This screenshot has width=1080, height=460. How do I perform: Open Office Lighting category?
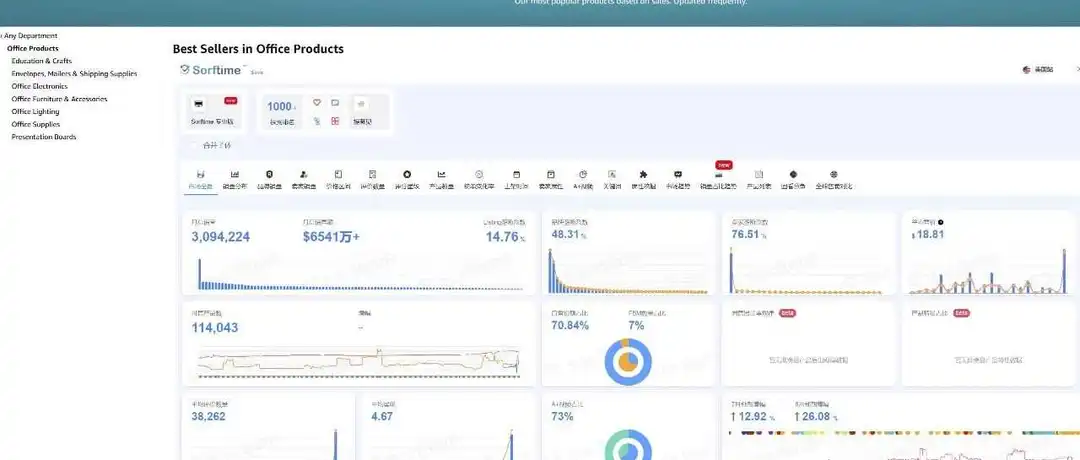point(35,112)
